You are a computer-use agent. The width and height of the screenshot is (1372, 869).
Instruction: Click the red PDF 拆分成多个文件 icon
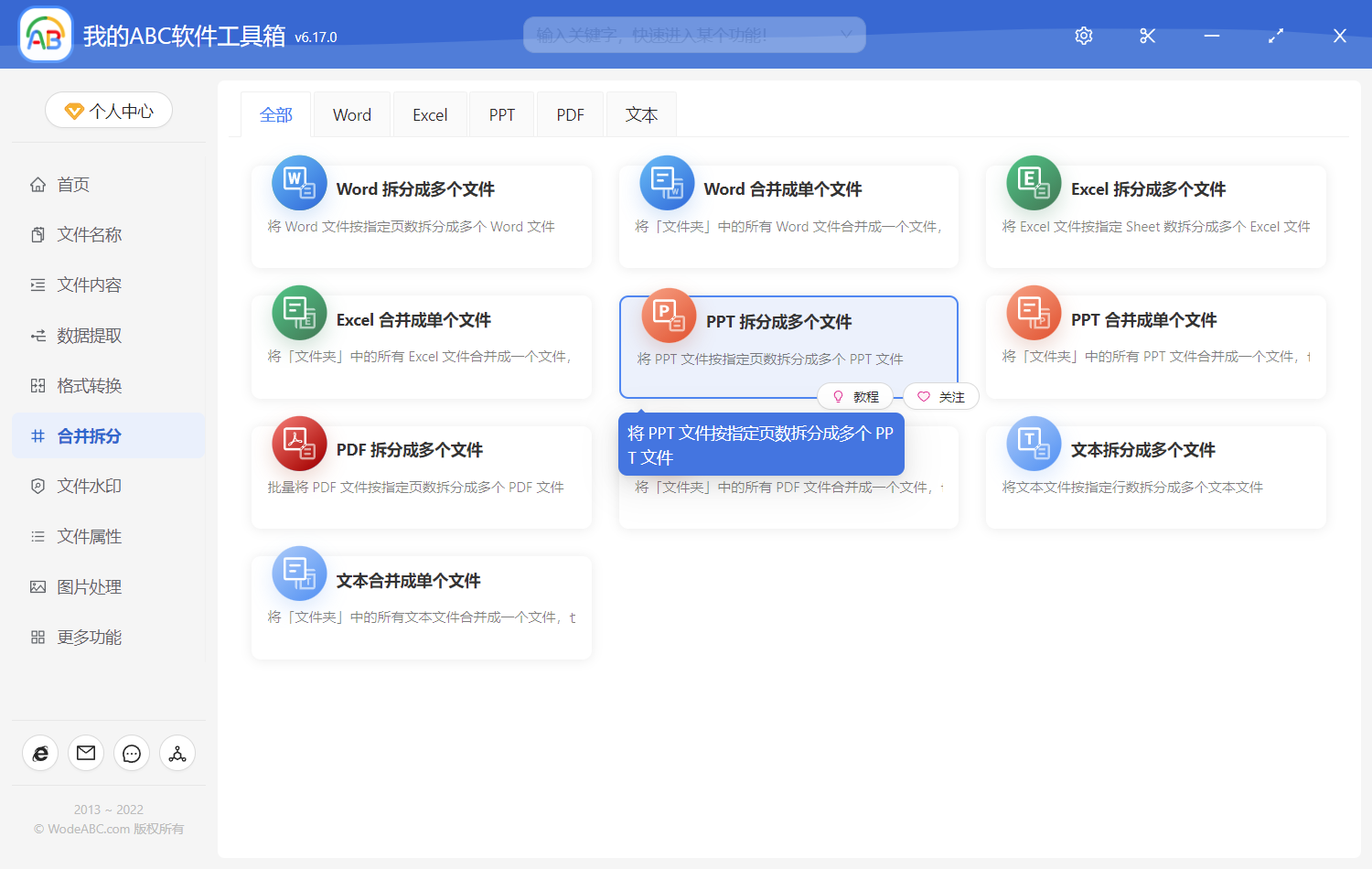pos(299,444)
